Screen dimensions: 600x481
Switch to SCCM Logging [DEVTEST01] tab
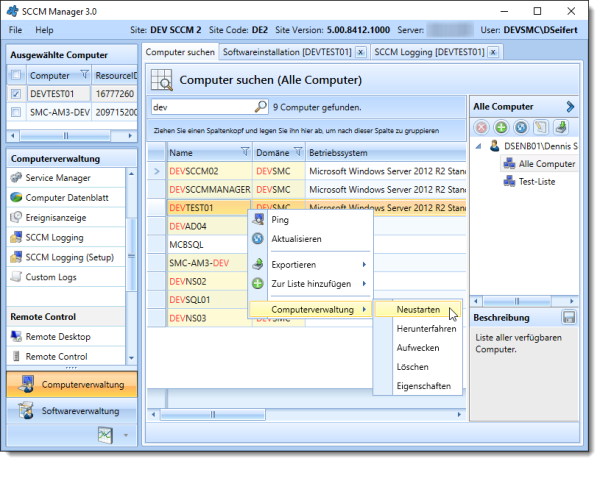pos(429,52)
